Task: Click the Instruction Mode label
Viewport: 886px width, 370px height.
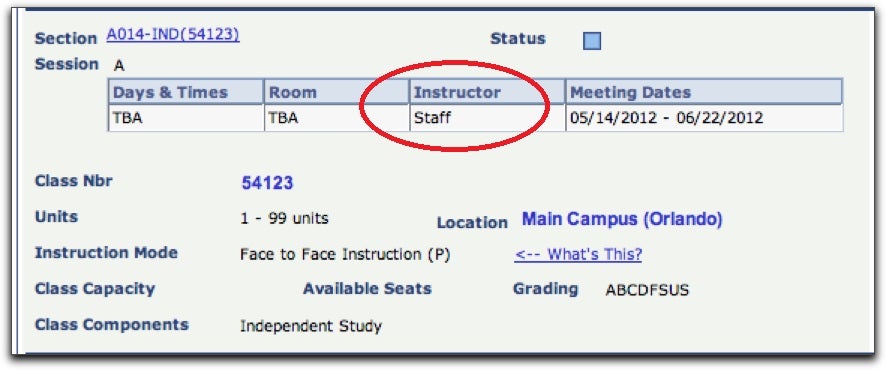Action: click(x=106, y=253)
